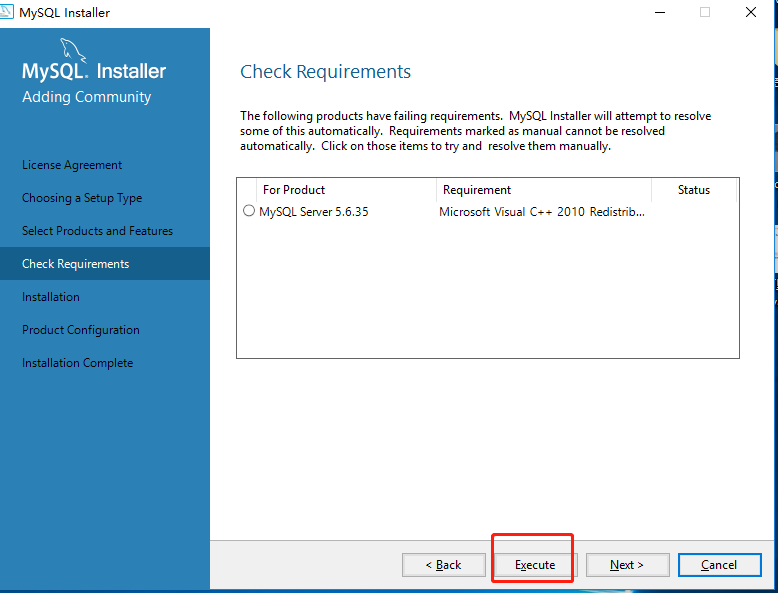Proceed with the Next button

(627, 565)
